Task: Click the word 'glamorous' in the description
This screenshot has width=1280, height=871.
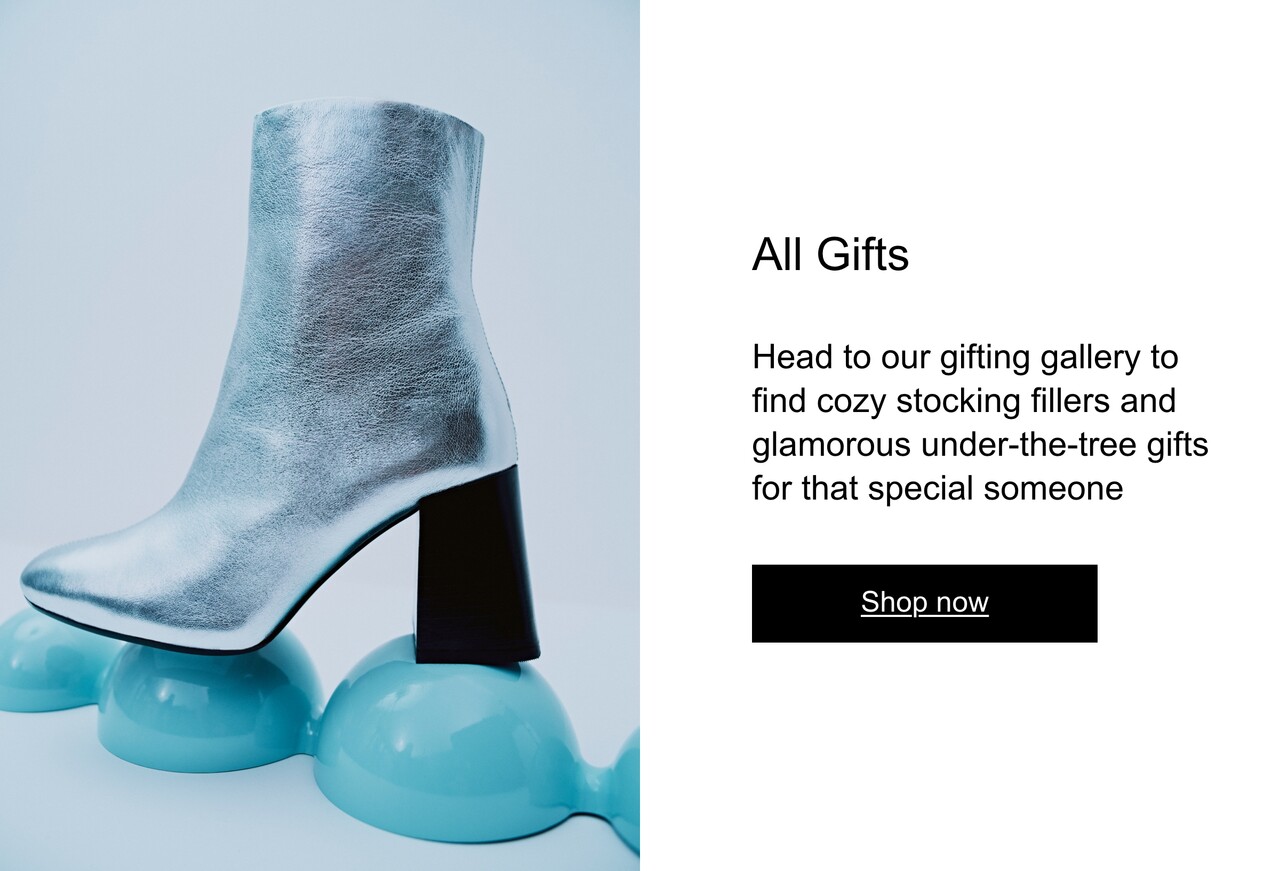Action: point(832,445)
